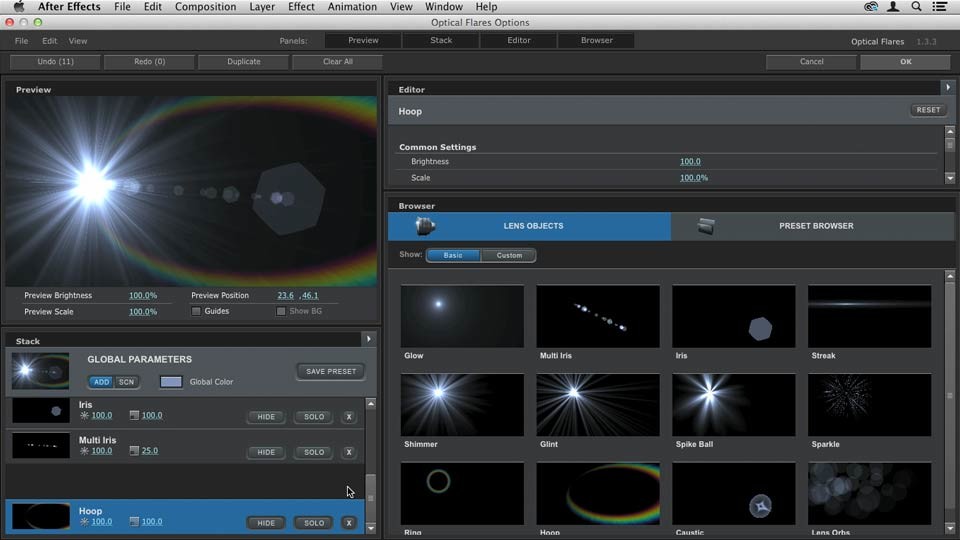Click the Clear All button
Image resolution: width=960 pixels, height=540 pixels.
click(x=337, y=62)
